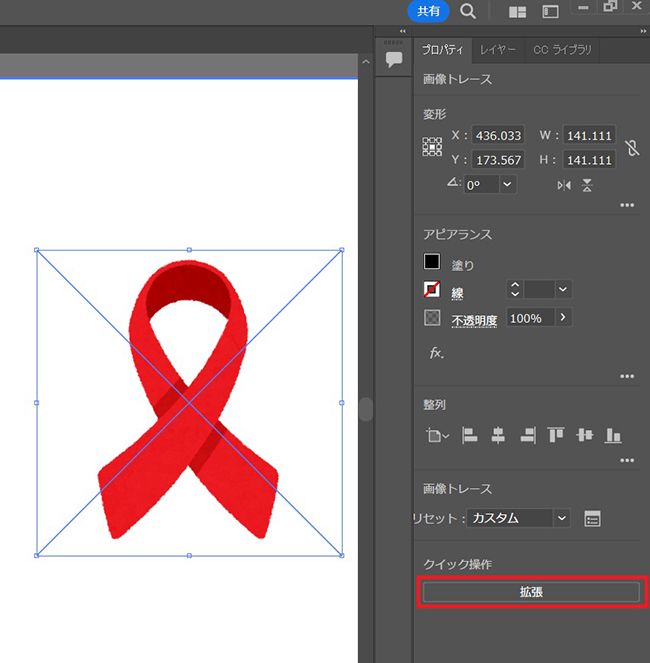Switch to the CC ライブラリ tab
650x663 pixels.
pyautogui.click(x=562, y=49)
